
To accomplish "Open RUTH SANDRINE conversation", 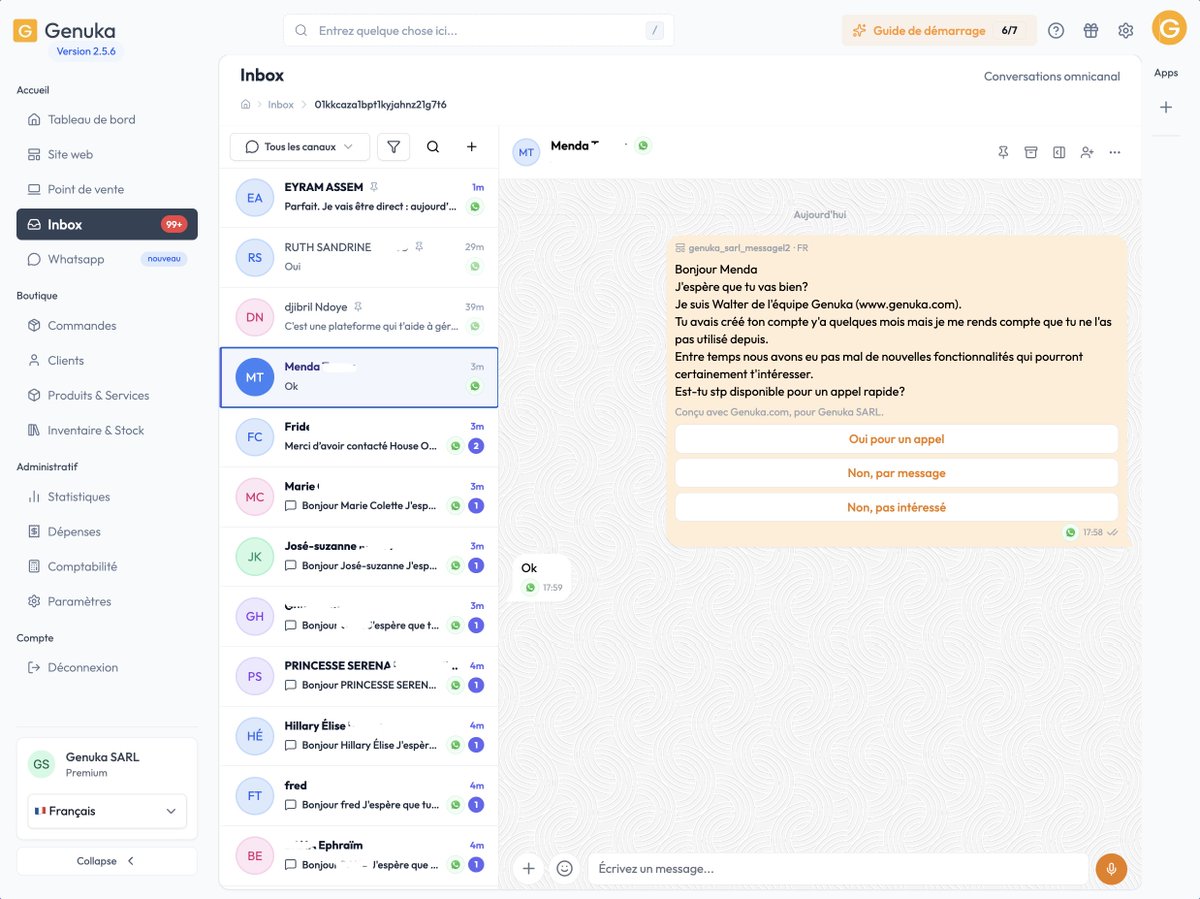I will (x=359, y=257).
